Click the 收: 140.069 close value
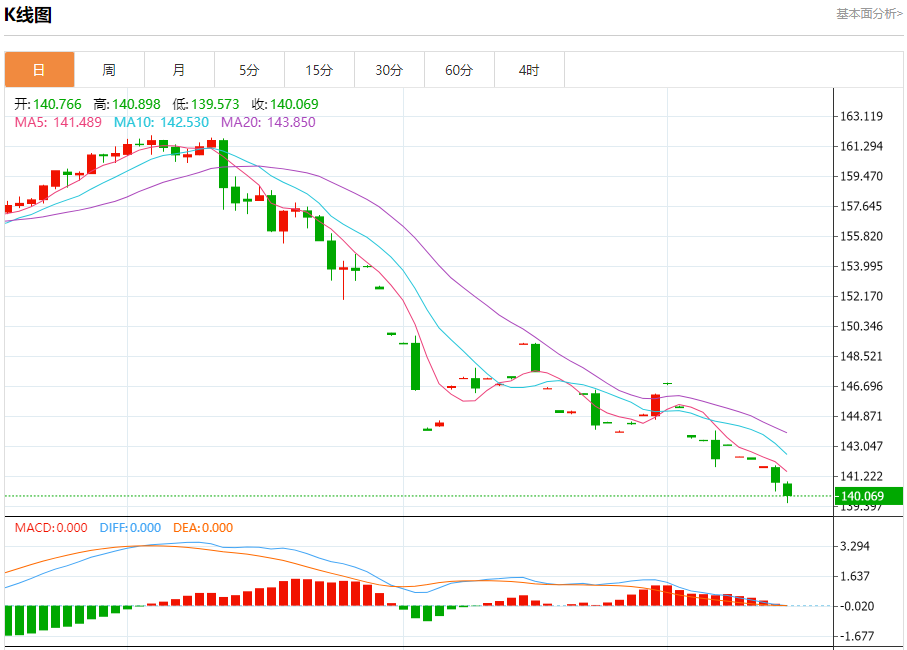907x650 pixels. (x=285, y=104)
